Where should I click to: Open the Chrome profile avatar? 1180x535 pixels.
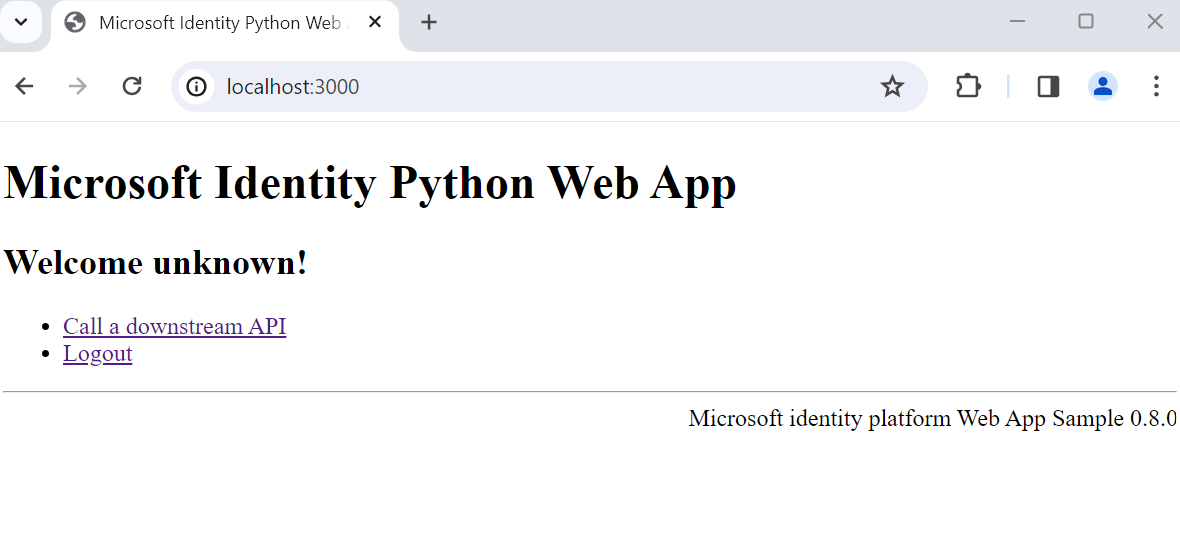[1102, 87]
